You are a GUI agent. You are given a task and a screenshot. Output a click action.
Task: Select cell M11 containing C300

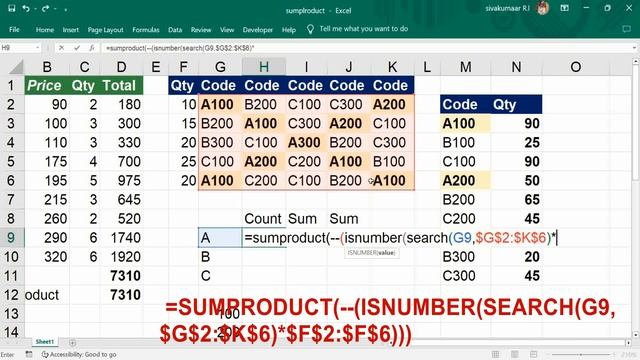point(465,276)
